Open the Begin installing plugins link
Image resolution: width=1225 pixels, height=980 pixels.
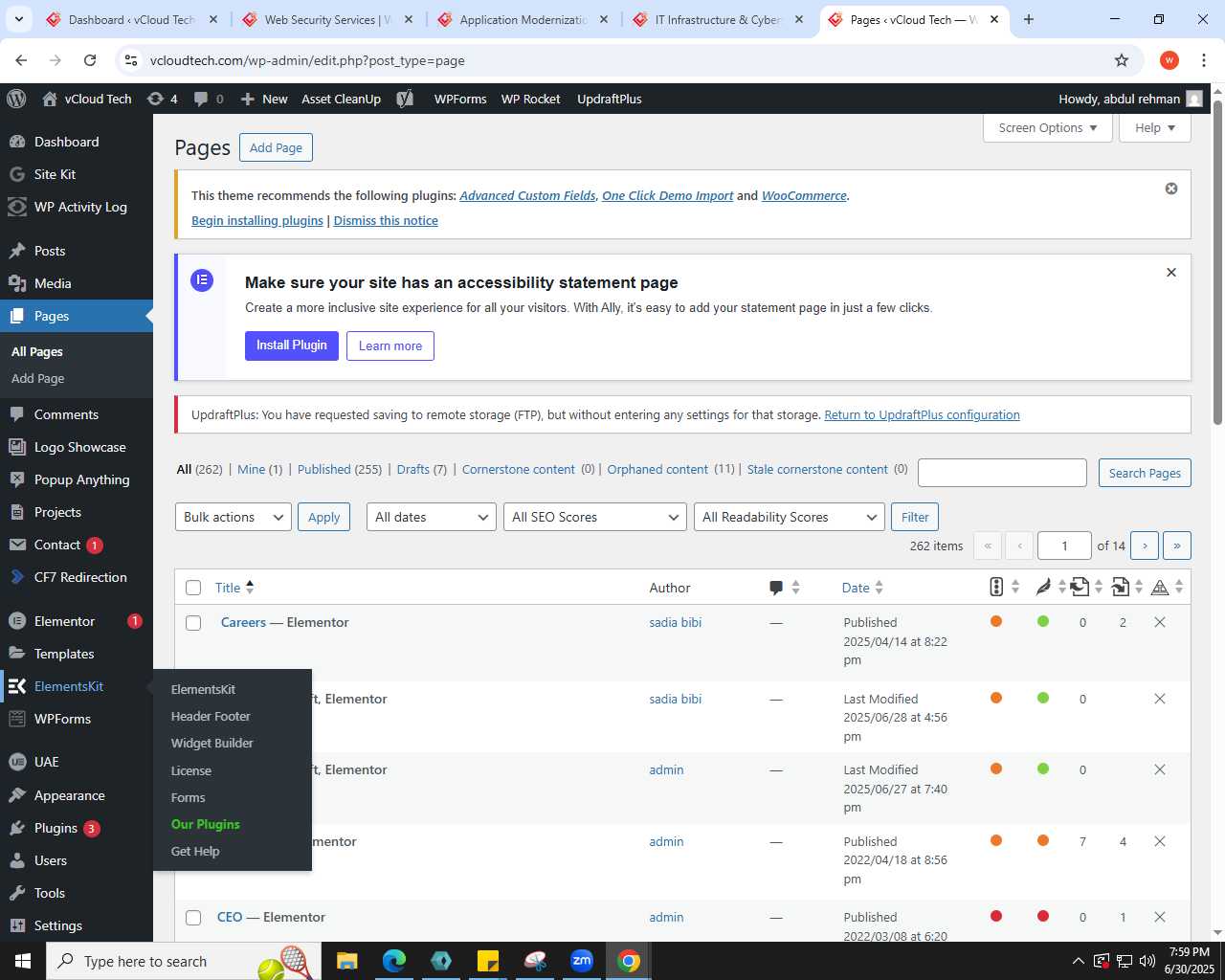tap(257, 220)
